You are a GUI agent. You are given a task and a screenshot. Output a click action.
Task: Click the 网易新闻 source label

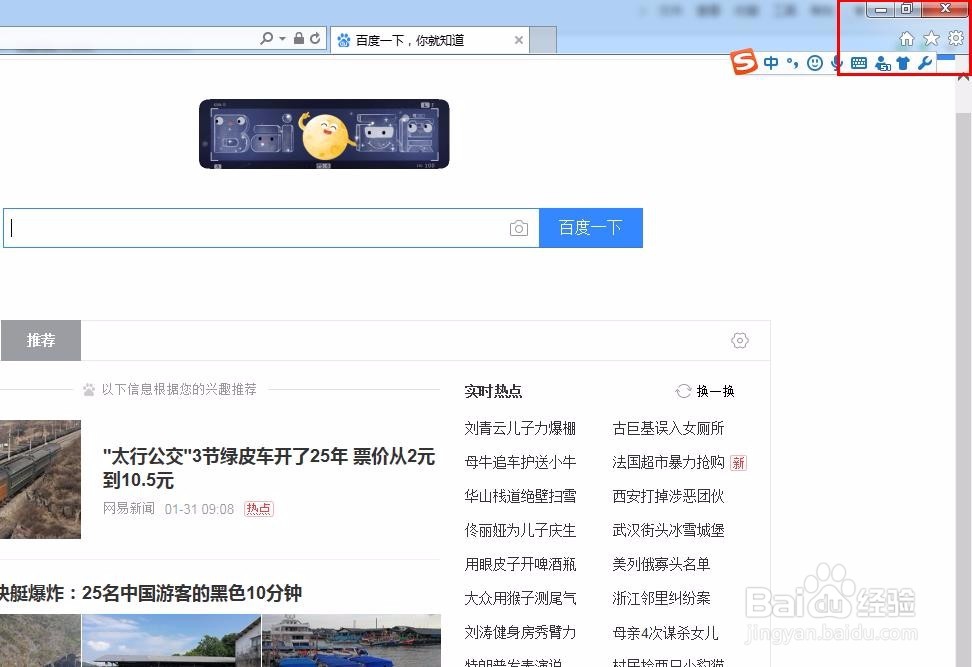point(128,509)
